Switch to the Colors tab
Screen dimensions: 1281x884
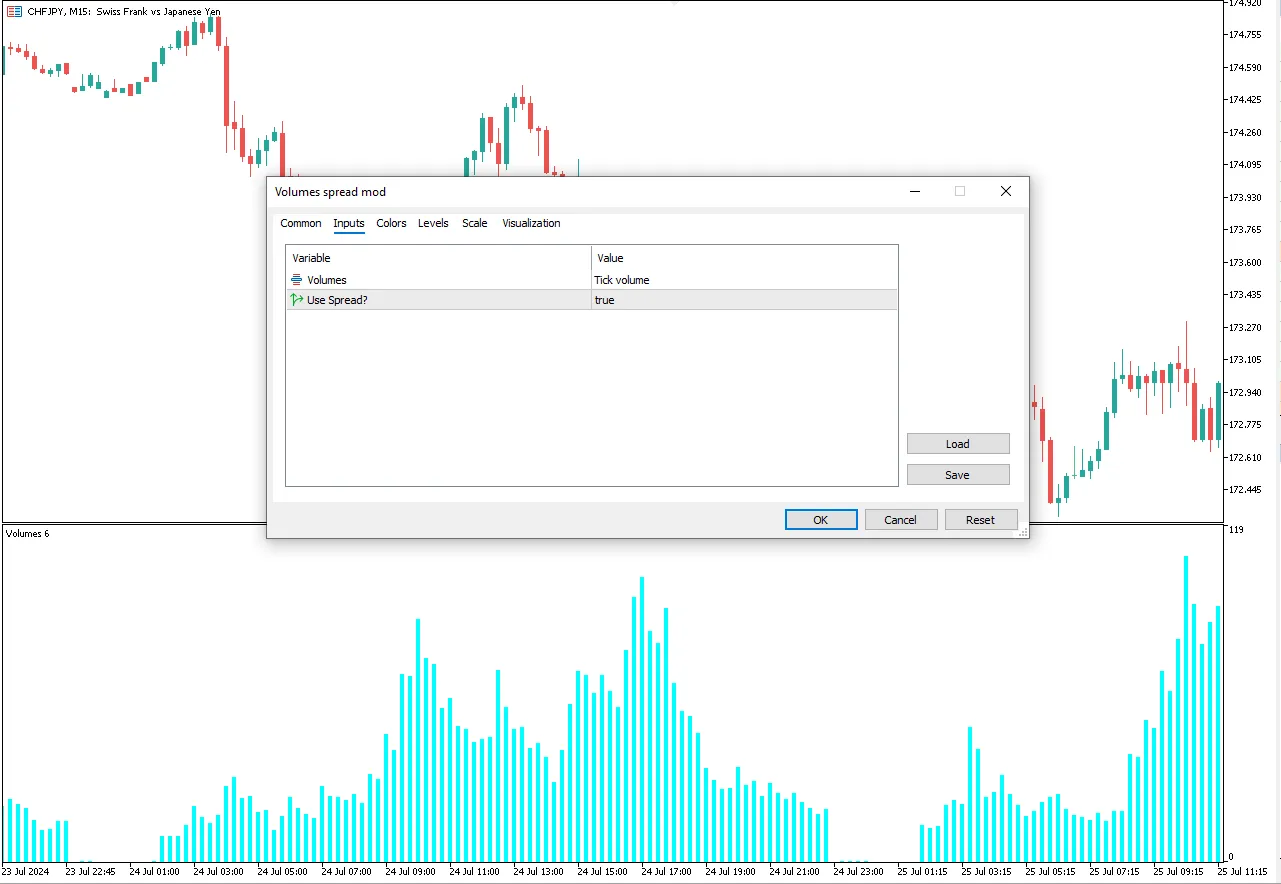tap(391, 223)
